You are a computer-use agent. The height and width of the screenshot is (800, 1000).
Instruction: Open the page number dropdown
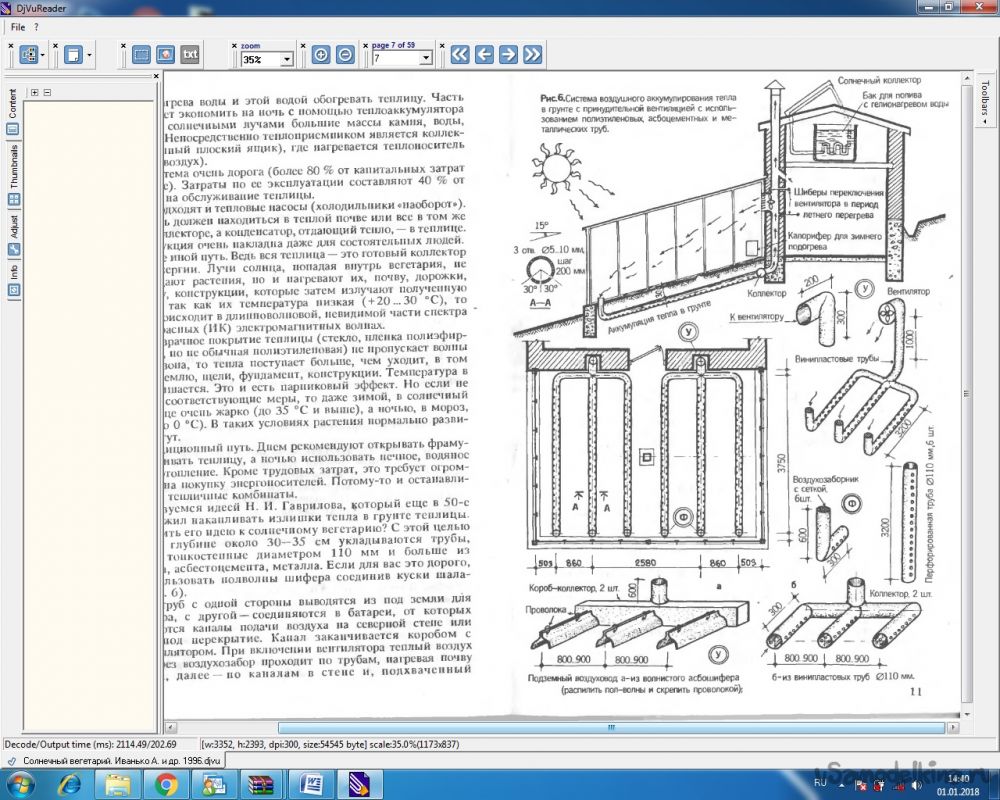click(426, 60)
